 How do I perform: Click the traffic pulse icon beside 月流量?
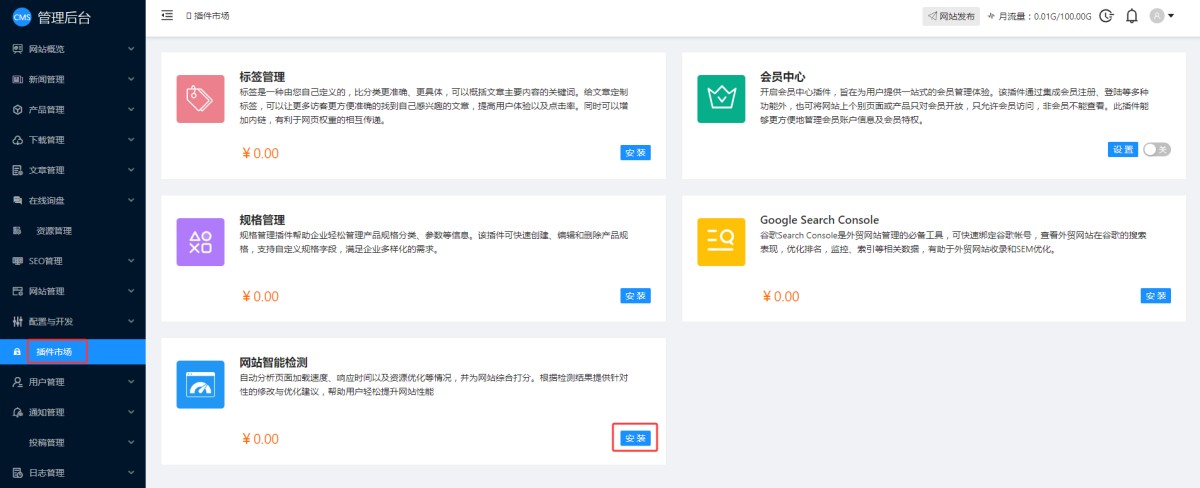pyautogui.click(x=991, y=16)
